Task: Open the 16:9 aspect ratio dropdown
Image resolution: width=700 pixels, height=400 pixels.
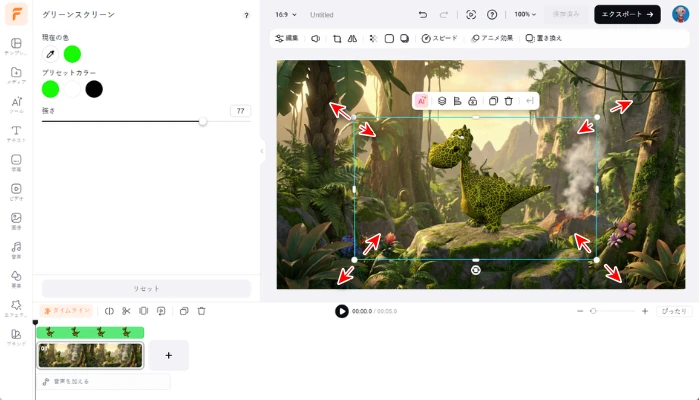Action: [286, 15]
